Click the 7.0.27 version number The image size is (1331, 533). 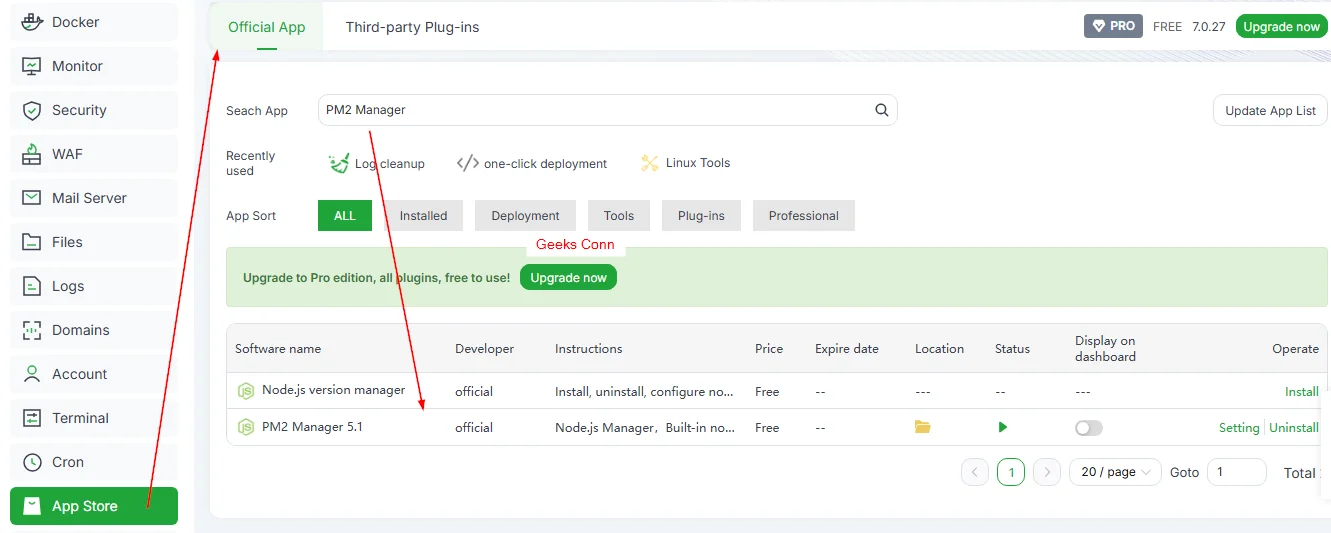(x=1209, y=27)
